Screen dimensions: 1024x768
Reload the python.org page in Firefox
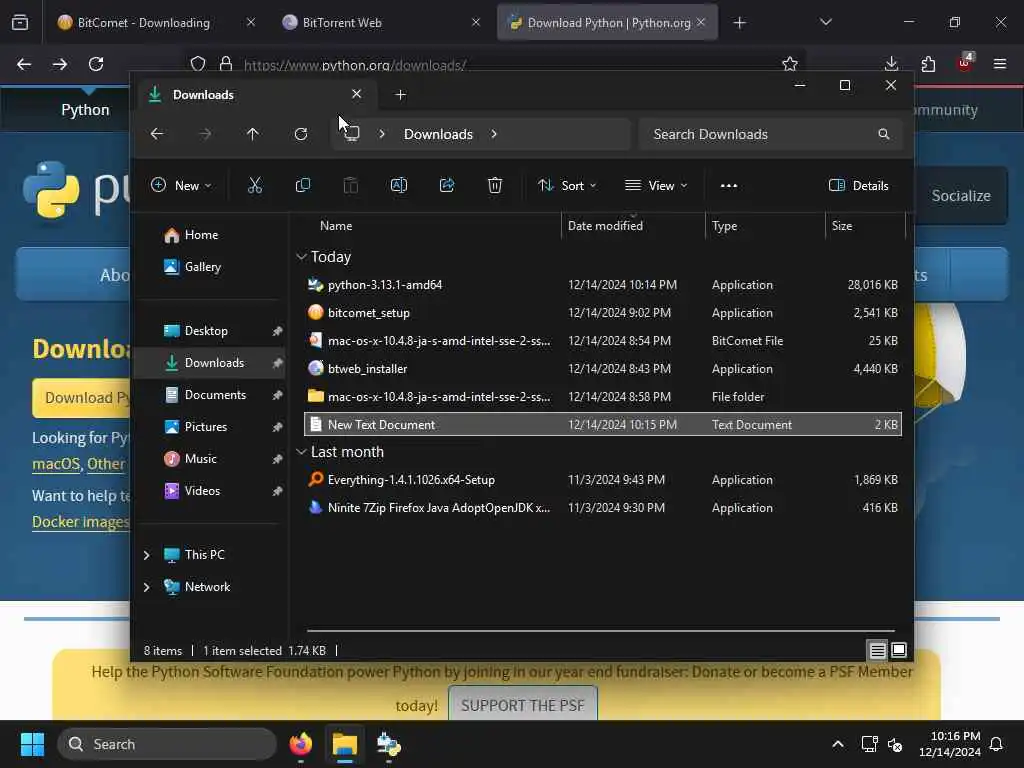click(96, 64)
